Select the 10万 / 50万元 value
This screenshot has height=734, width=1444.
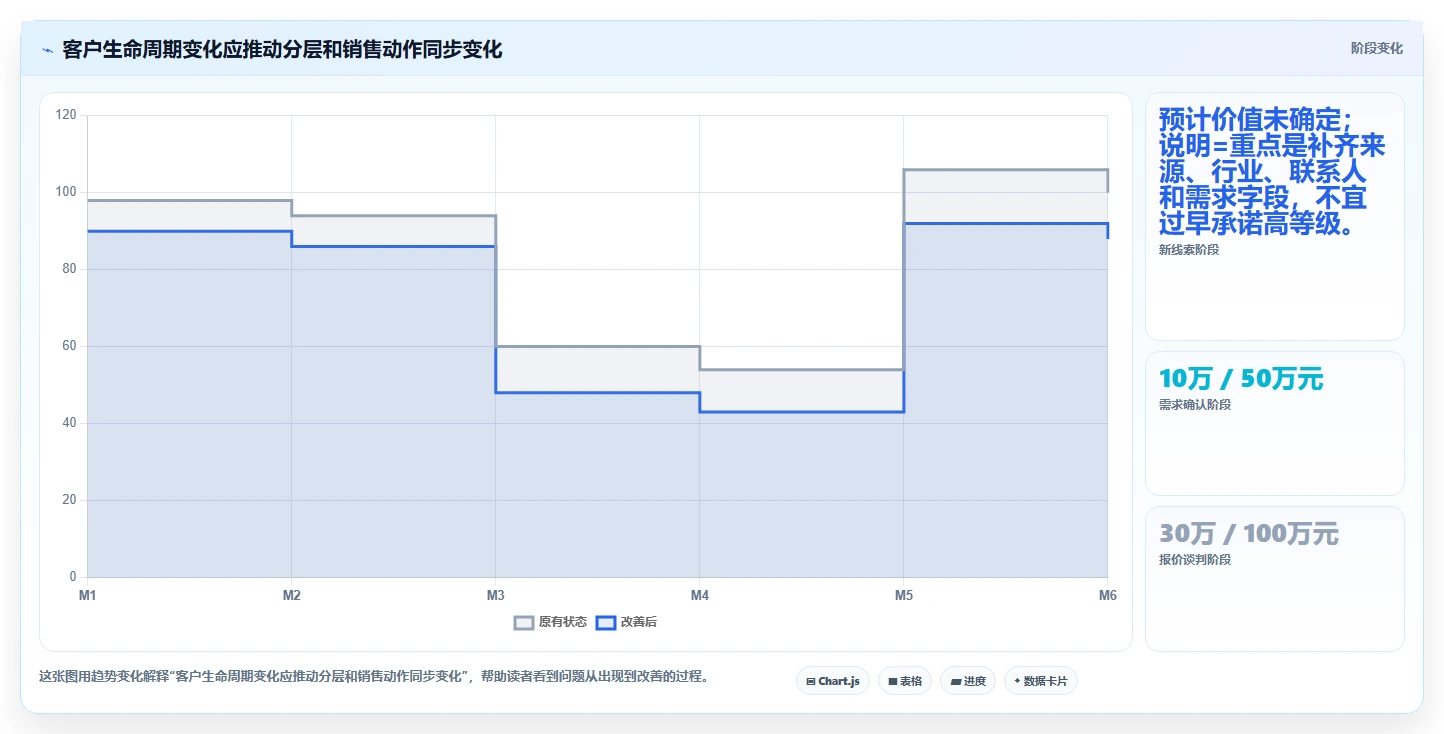point(1240,379)
